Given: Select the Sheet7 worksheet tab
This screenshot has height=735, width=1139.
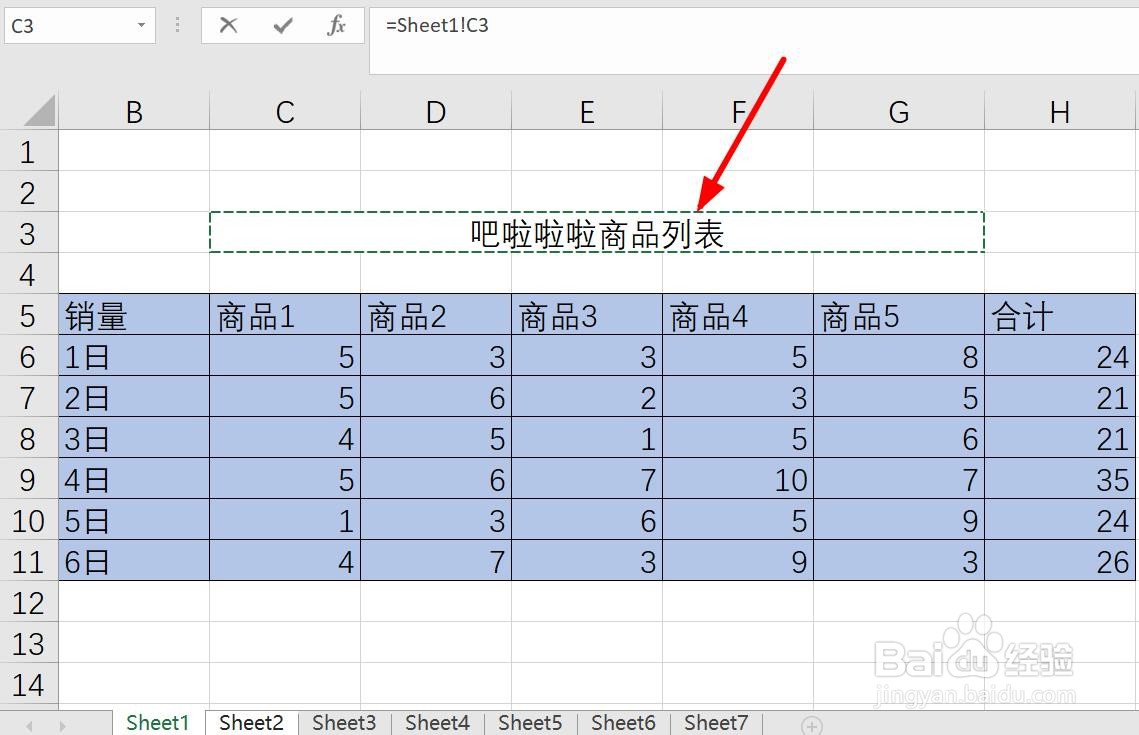Looking at the screenshot, I should coord(716,722).
